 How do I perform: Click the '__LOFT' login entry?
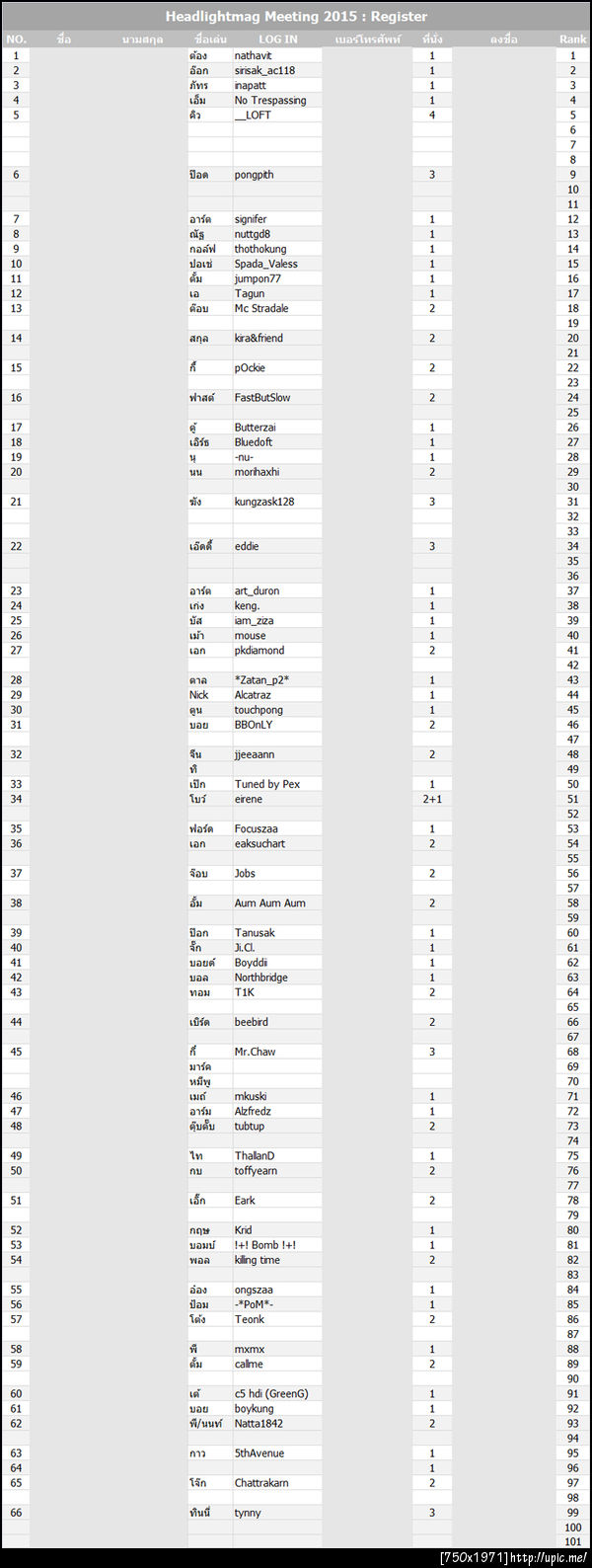pyautogui.click(x=253, y=115)
